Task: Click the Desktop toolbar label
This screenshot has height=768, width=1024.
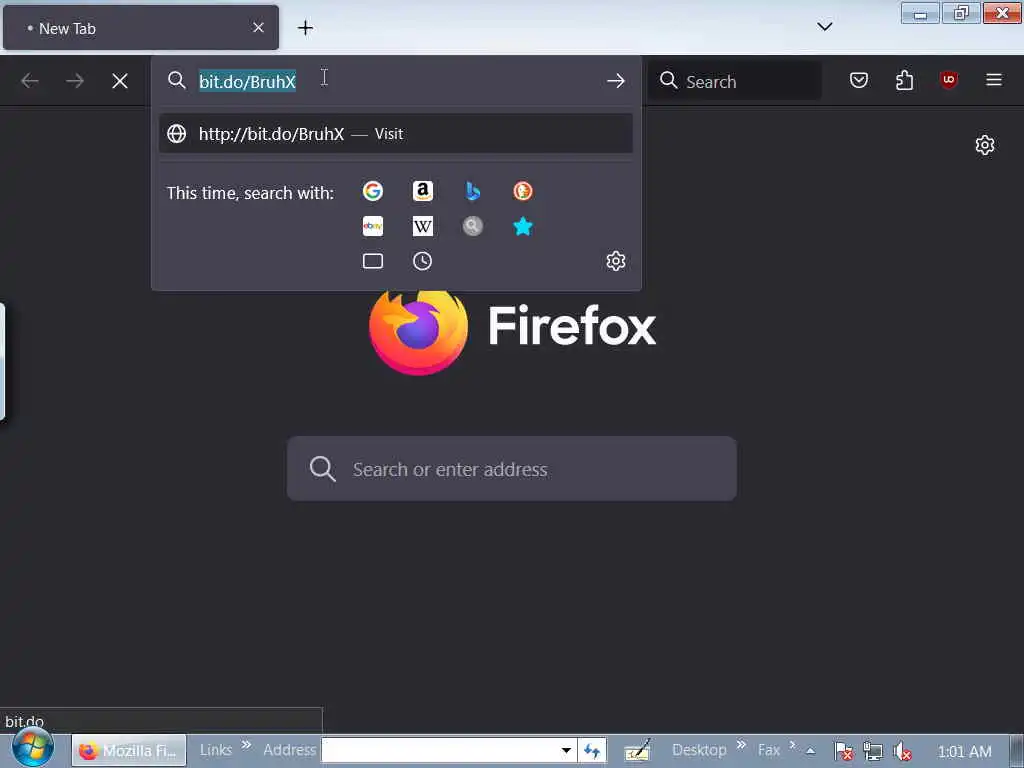Action: click(699, 750)
